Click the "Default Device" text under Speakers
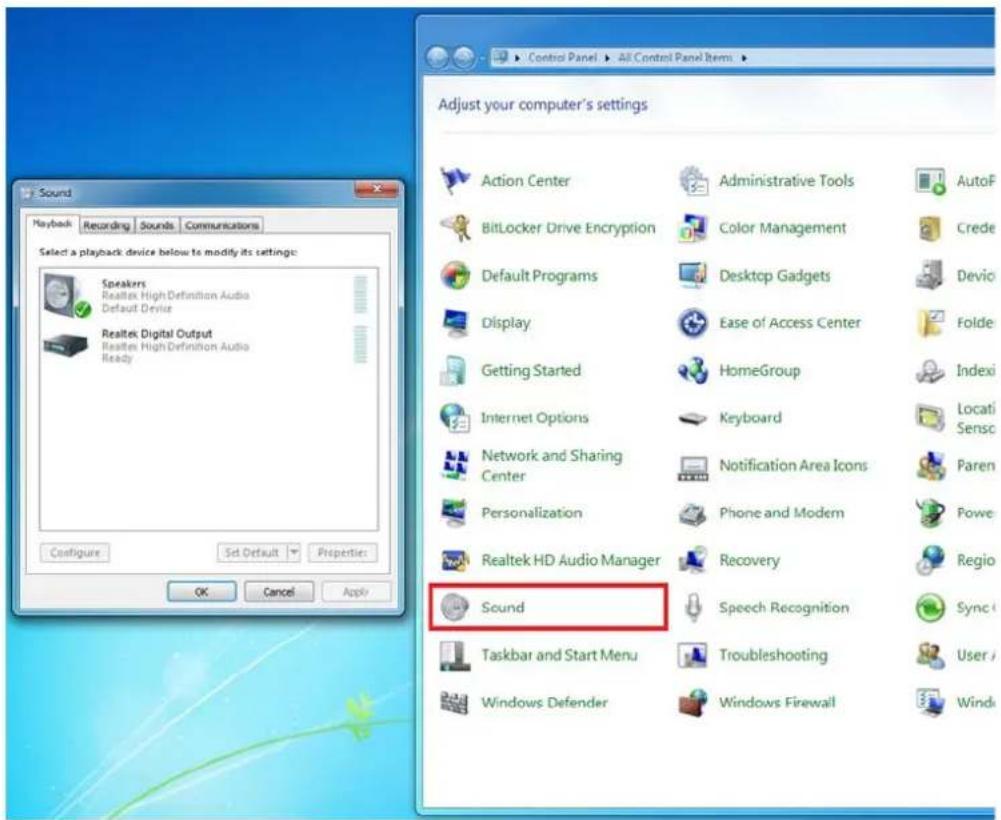 coord(137,308)
